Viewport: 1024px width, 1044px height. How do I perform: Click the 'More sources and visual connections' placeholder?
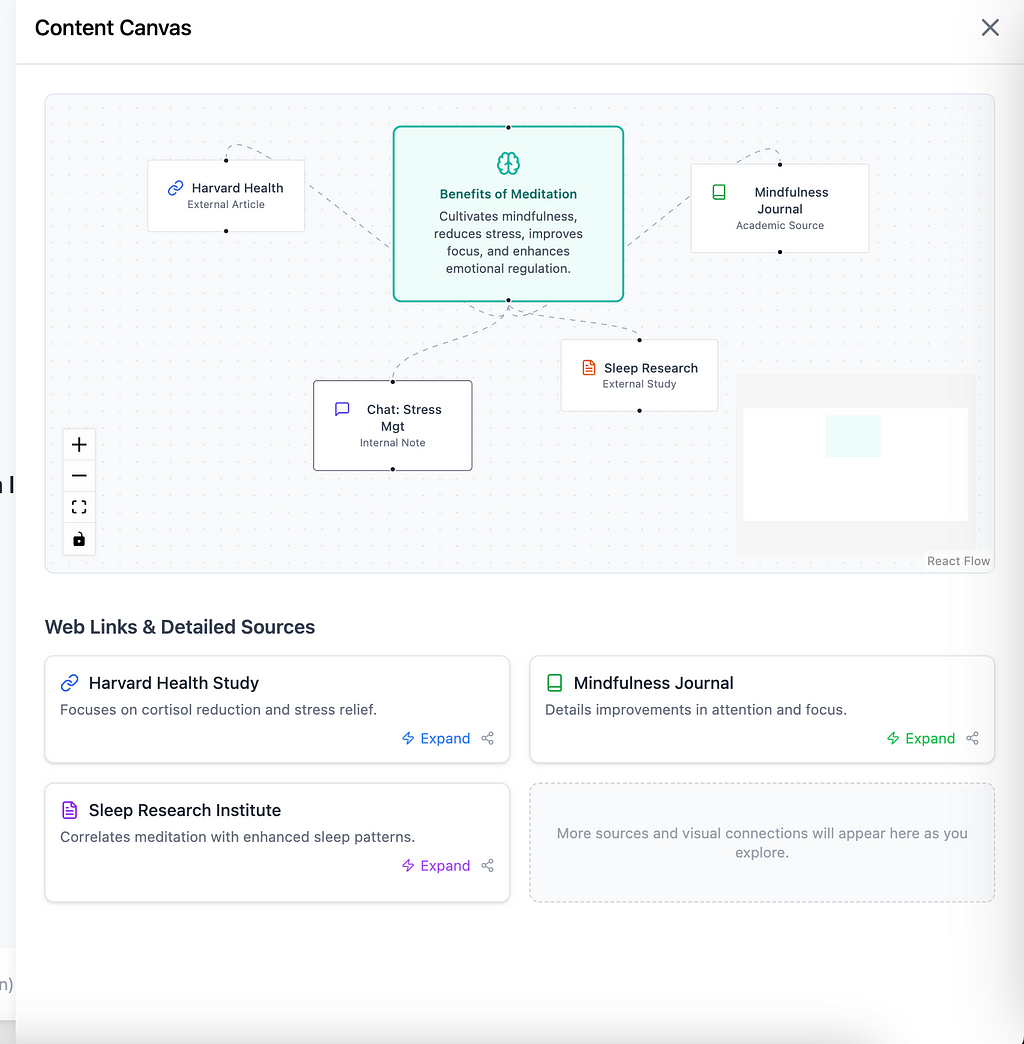(x=762, y=843)
